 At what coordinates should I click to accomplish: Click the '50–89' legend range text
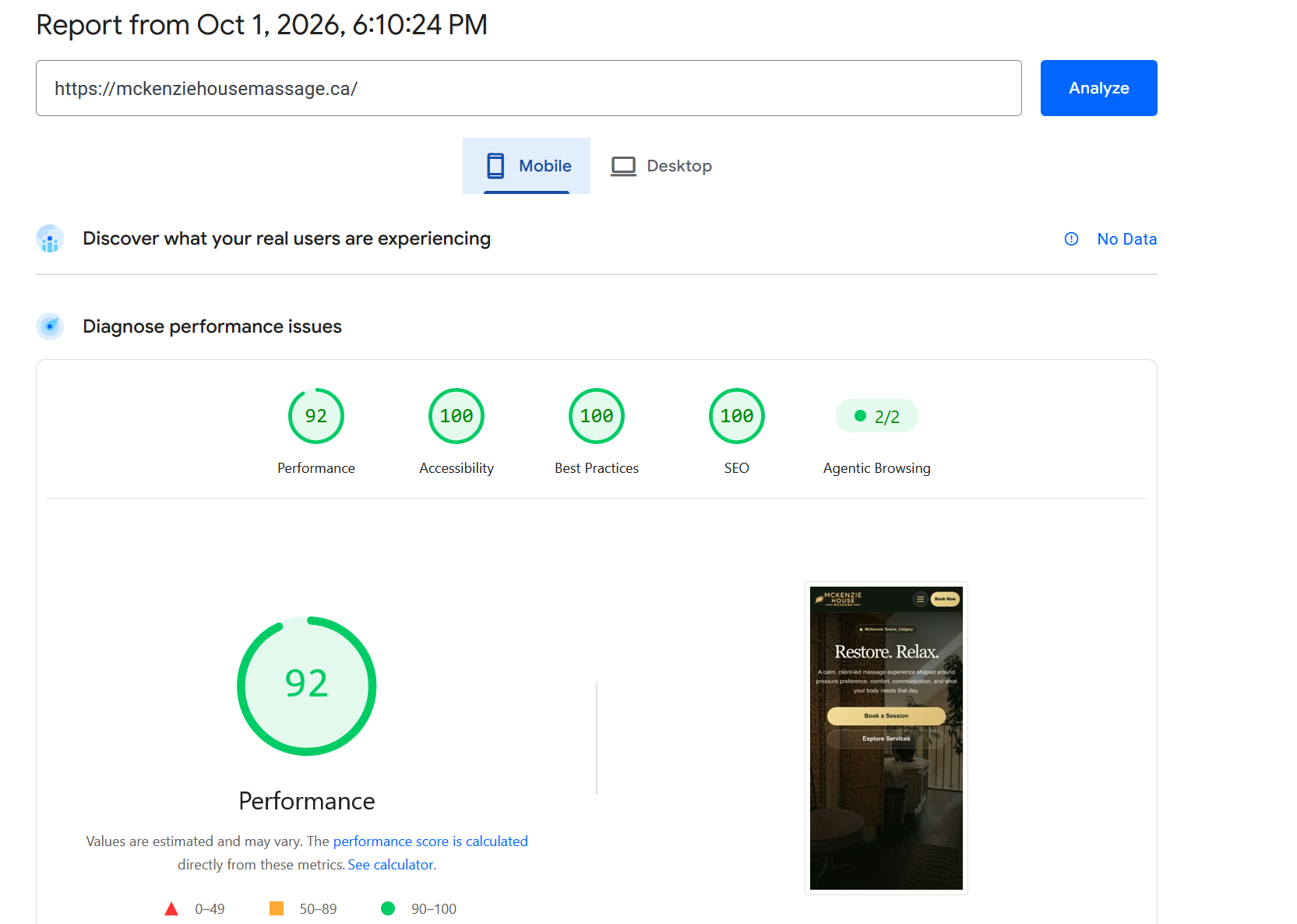point(319,909)
